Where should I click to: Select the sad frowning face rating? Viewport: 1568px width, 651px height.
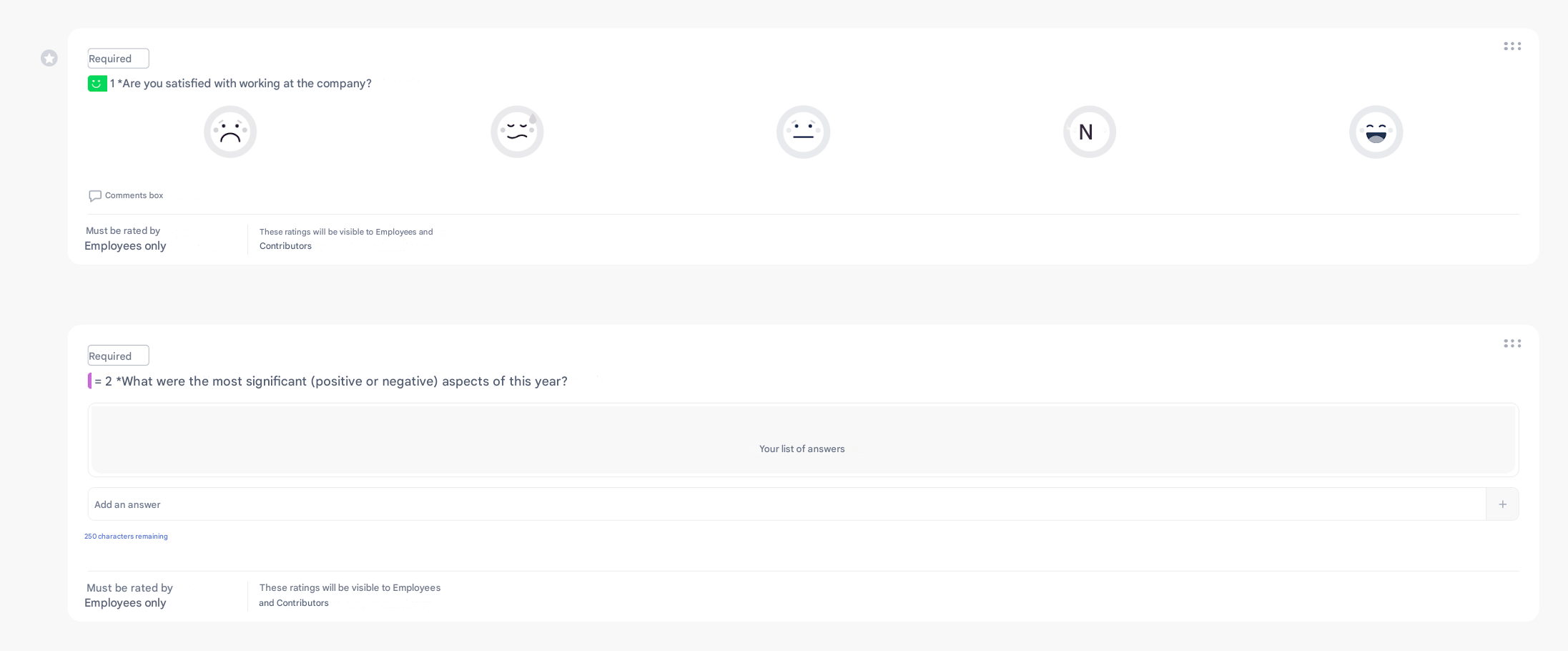coord(230,132)
